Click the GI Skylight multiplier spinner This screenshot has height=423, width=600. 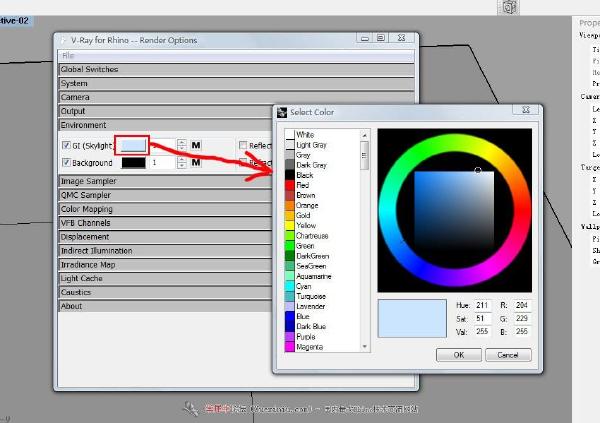coord(182,145)
